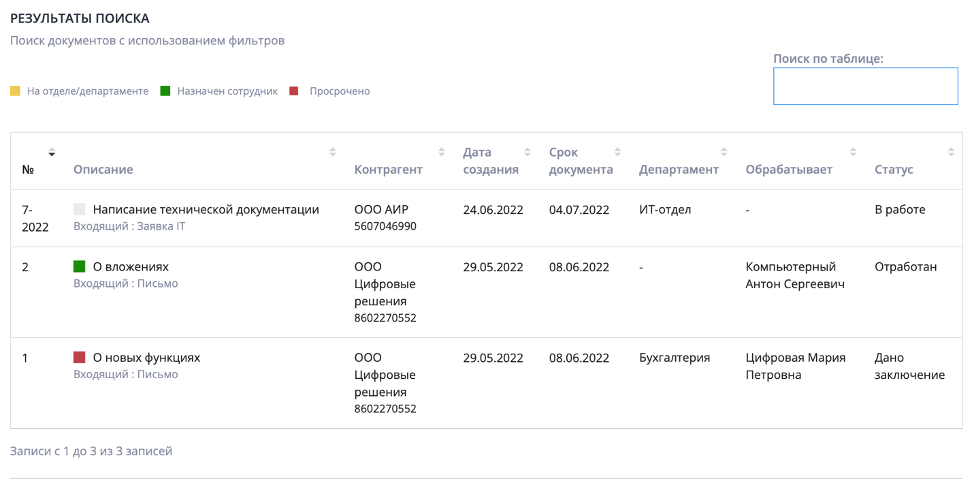Sort the table by Описание using its arrows
974x479 pixels.
[333, 152]
